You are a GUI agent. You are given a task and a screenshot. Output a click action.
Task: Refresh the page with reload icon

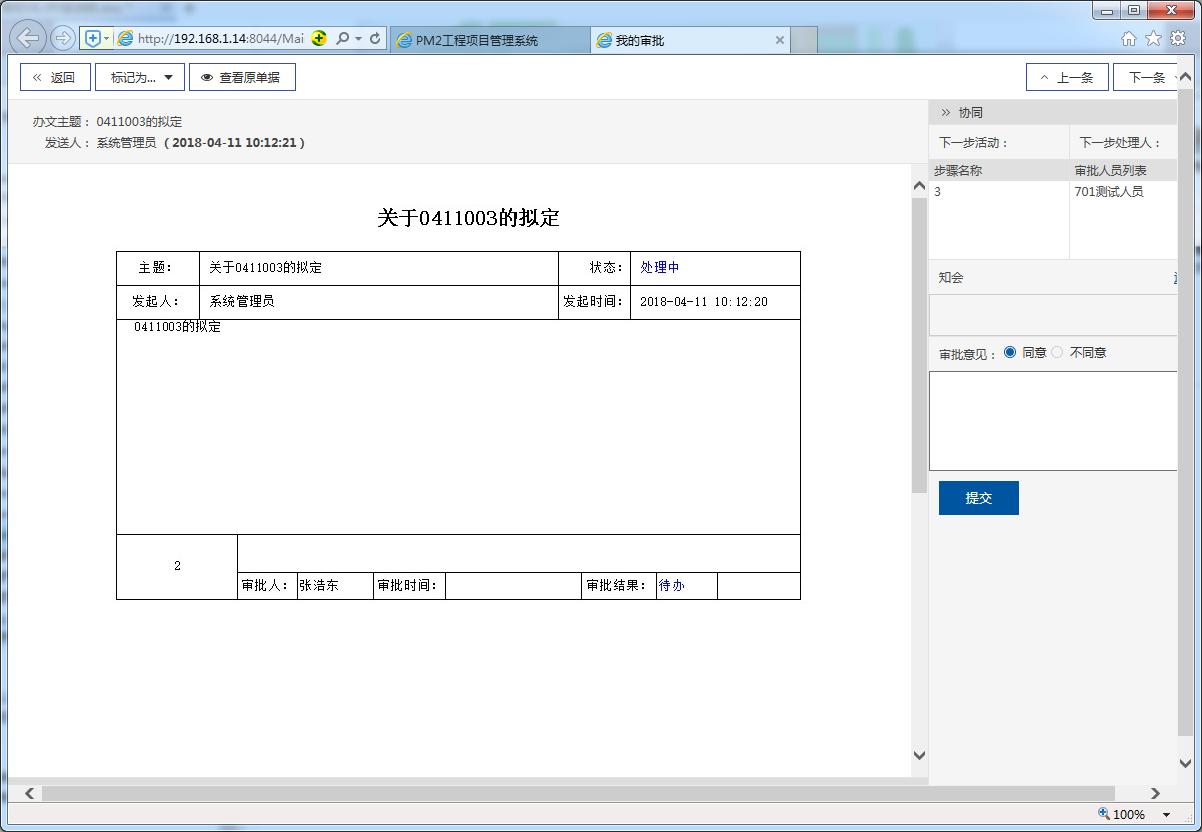pos(375,39)
